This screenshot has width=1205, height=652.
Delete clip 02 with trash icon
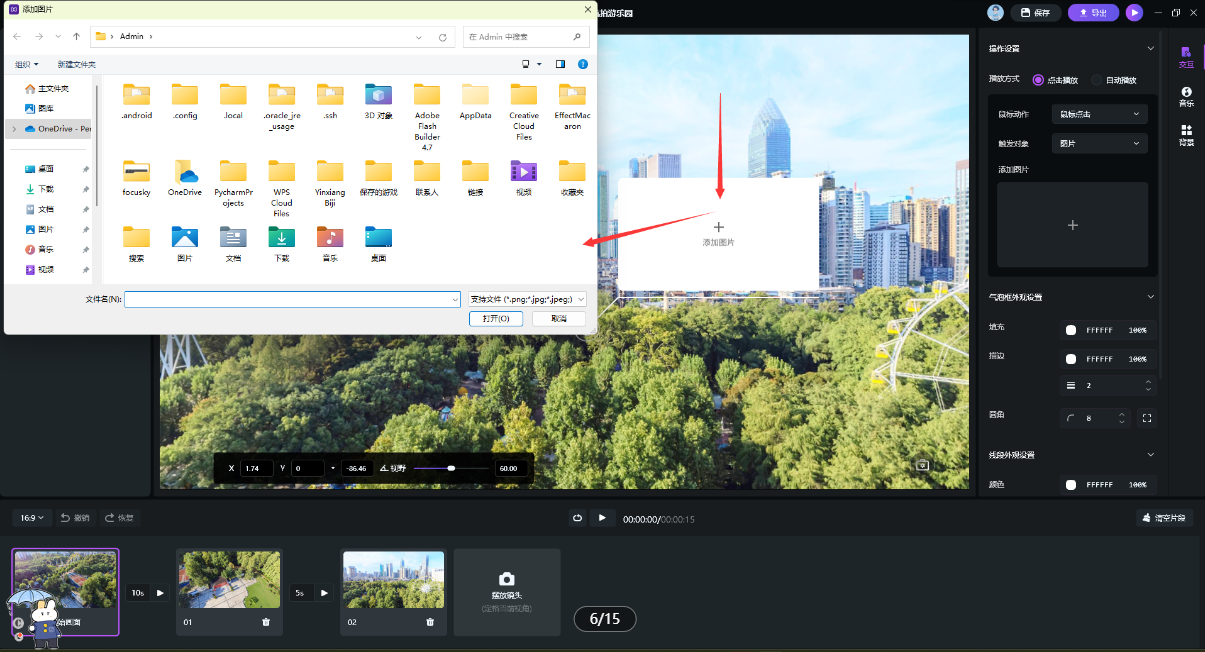pos(430,622)
